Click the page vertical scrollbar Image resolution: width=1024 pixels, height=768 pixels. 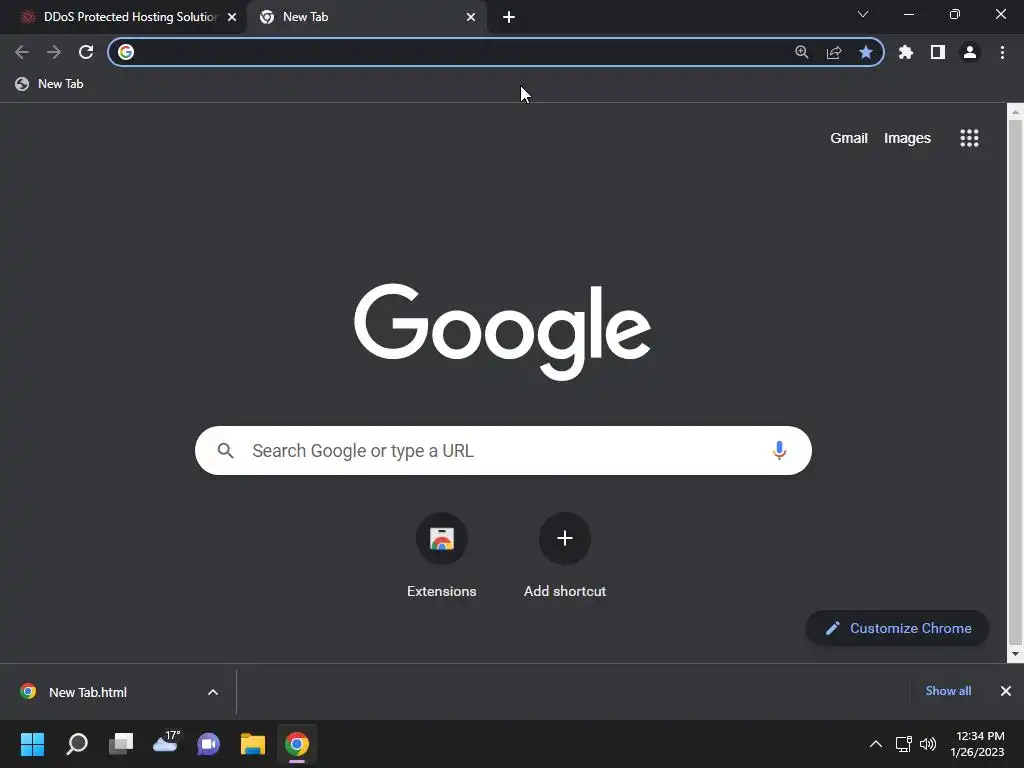1015,383
